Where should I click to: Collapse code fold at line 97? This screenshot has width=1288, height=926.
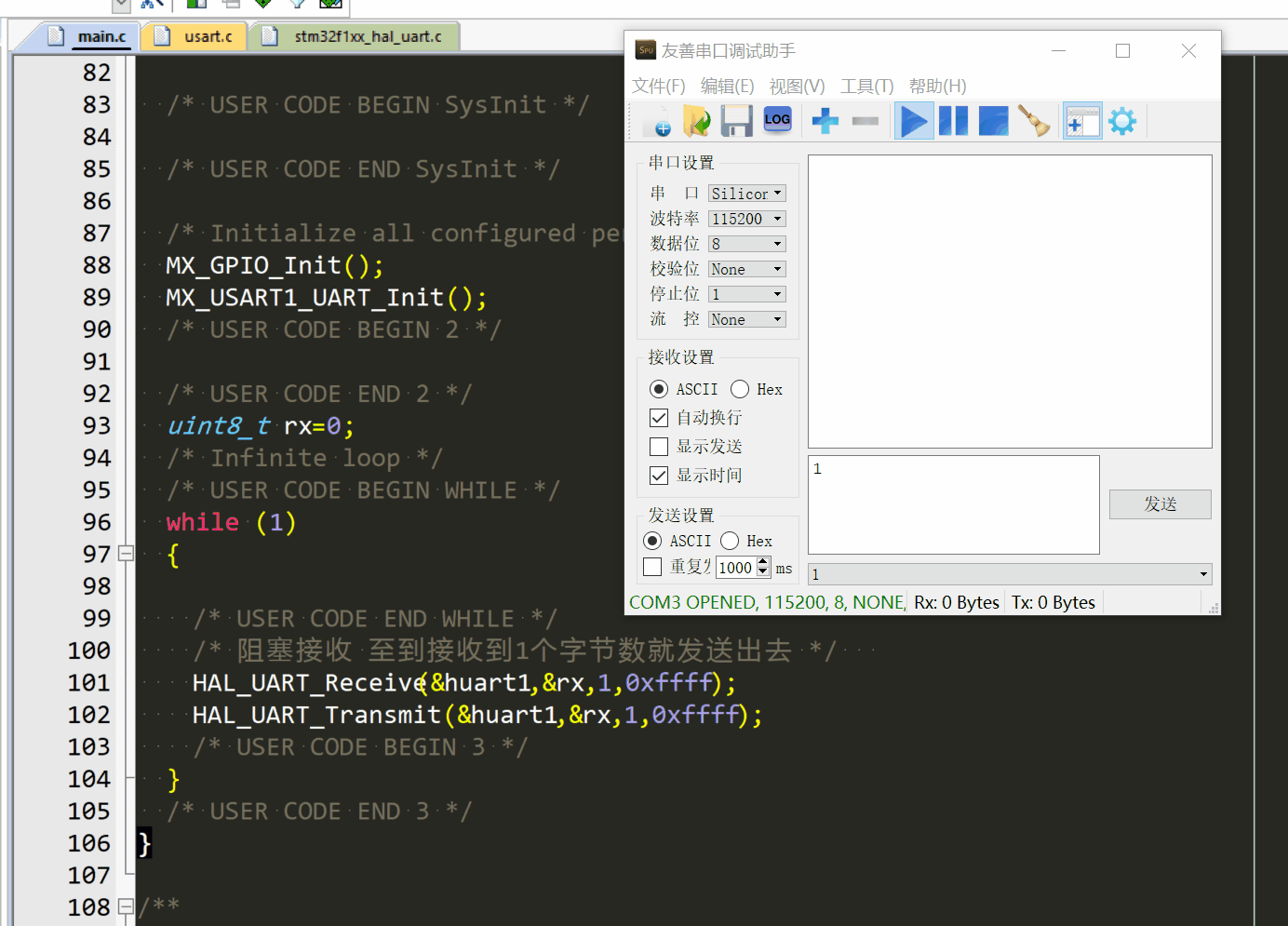tap(127, 554)
